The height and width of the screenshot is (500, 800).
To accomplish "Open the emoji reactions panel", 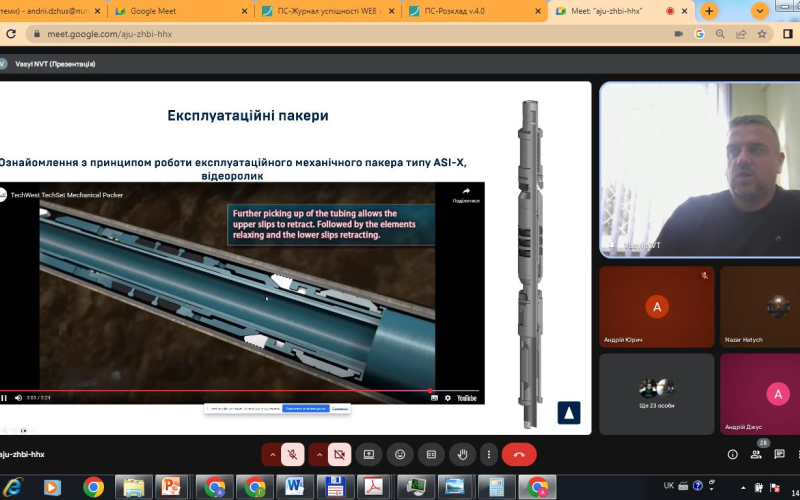I will (x=400, y=454).
